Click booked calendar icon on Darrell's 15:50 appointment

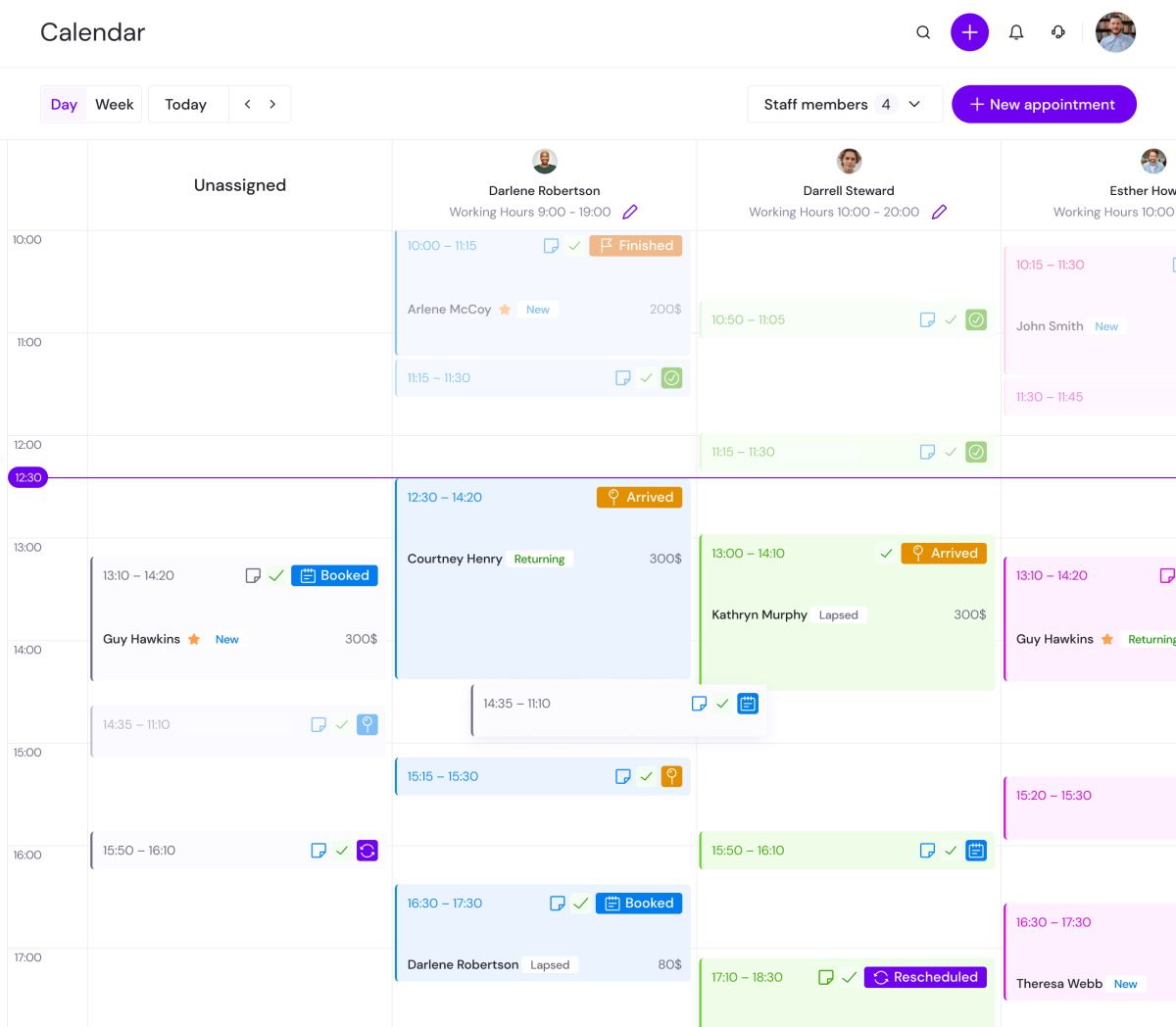point(976,851)
